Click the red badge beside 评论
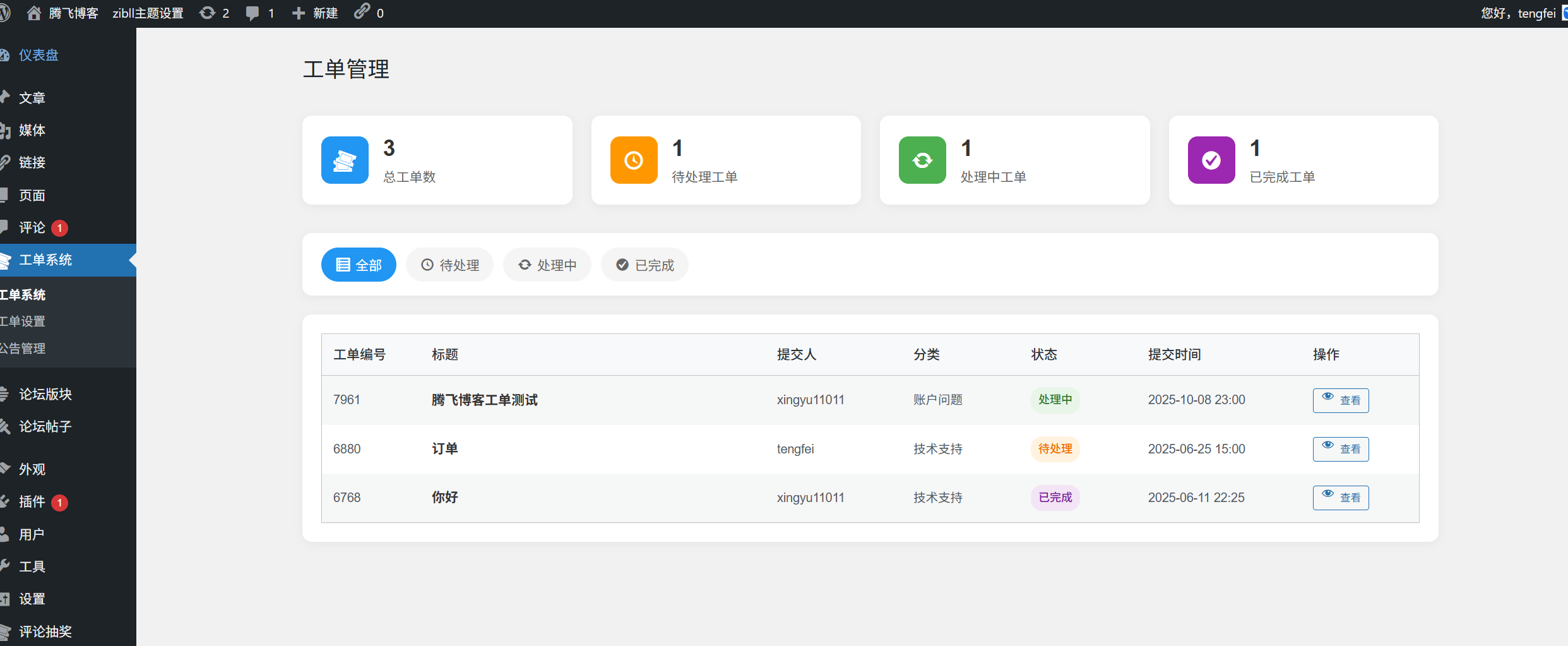Viewport: 1568px width, 646px height. pyautogui.click(x=59, y=228)
